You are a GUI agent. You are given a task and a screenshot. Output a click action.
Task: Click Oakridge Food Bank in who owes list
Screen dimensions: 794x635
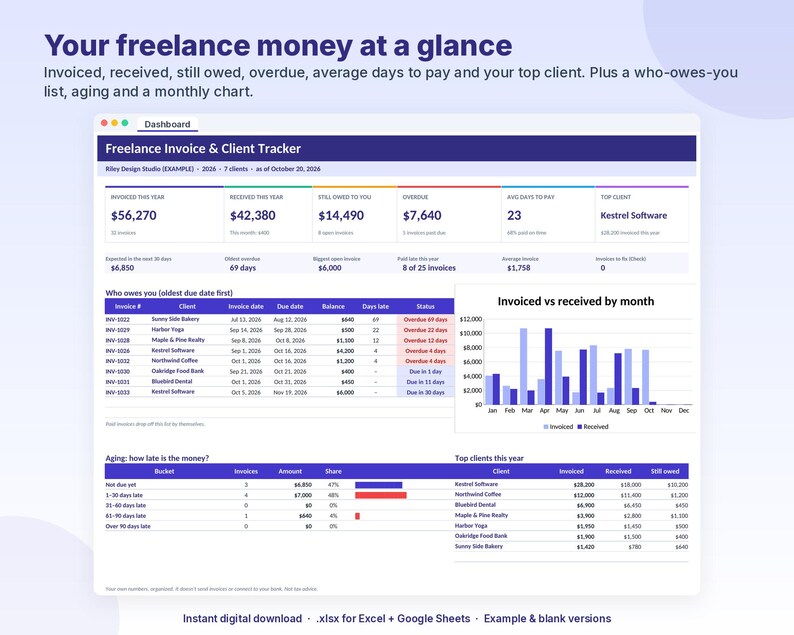coord(178,371)
